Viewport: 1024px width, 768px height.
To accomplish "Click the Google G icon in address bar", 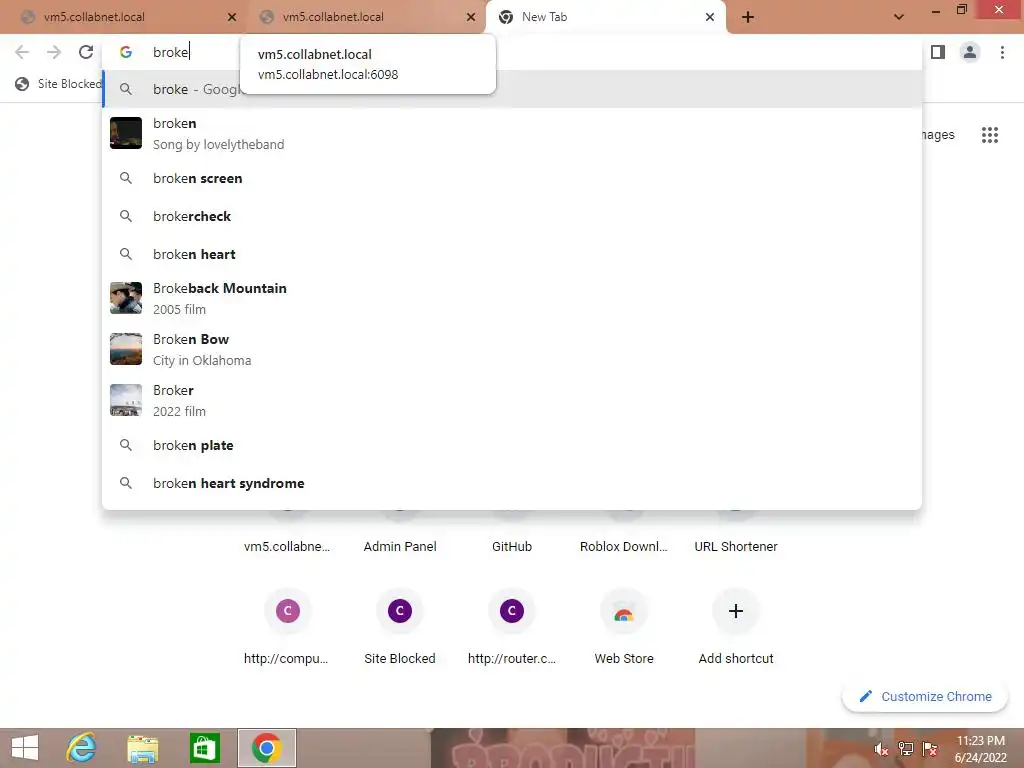I will click(x=126, y=52).
